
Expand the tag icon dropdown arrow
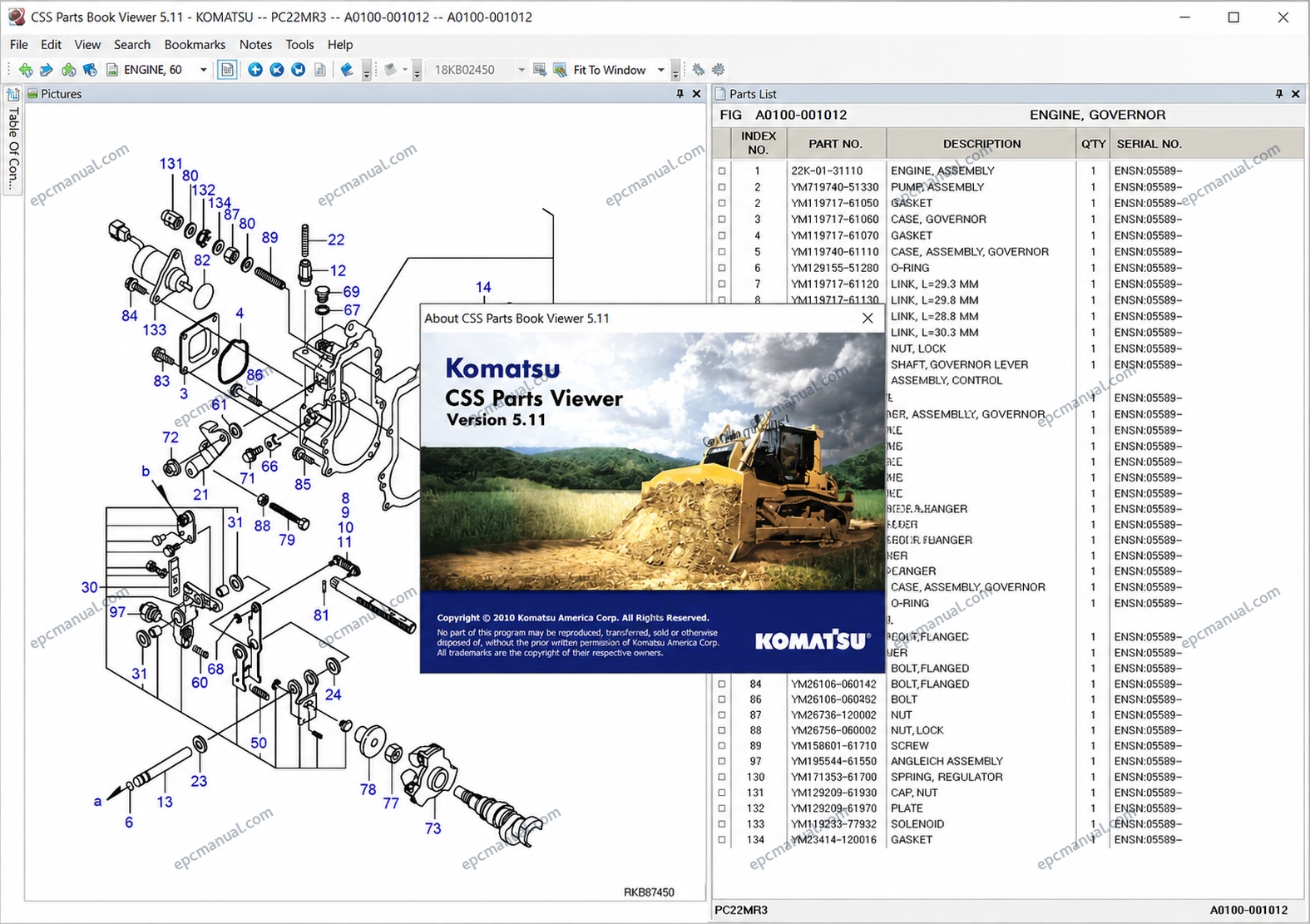click(405, 70)
